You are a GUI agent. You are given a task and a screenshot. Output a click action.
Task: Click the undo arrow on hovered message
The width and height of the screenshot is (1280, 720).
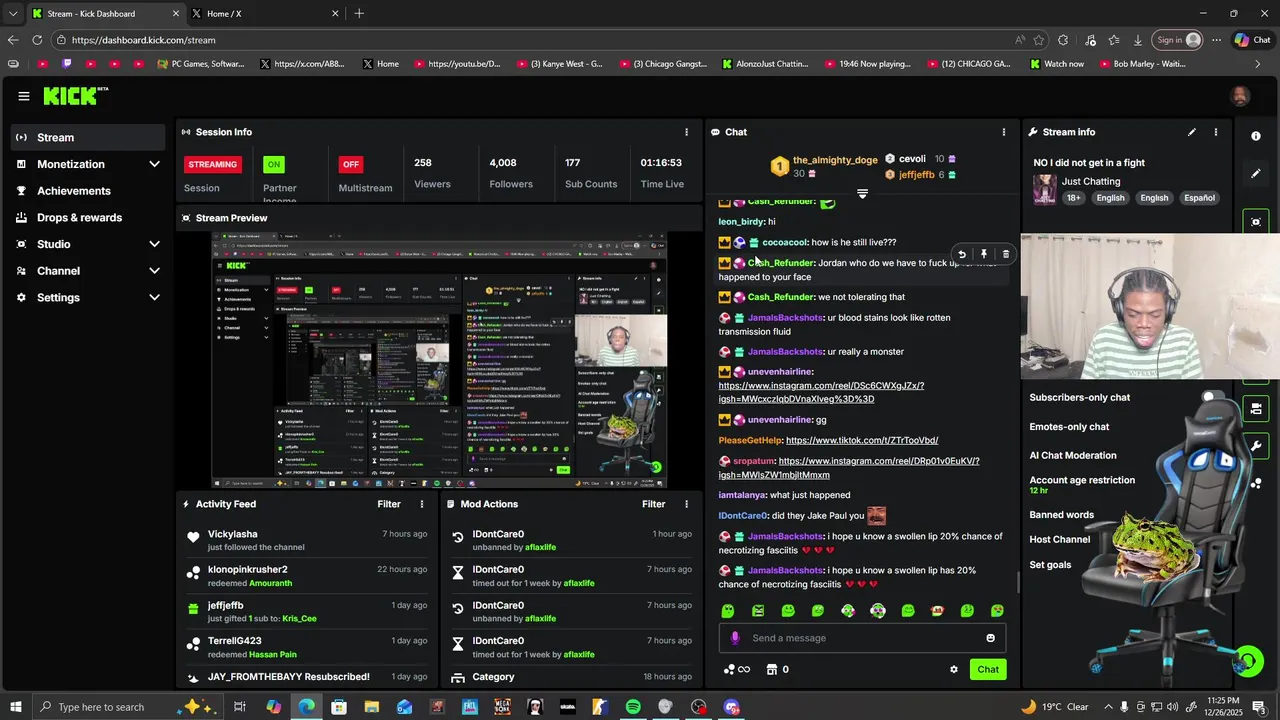962,254
